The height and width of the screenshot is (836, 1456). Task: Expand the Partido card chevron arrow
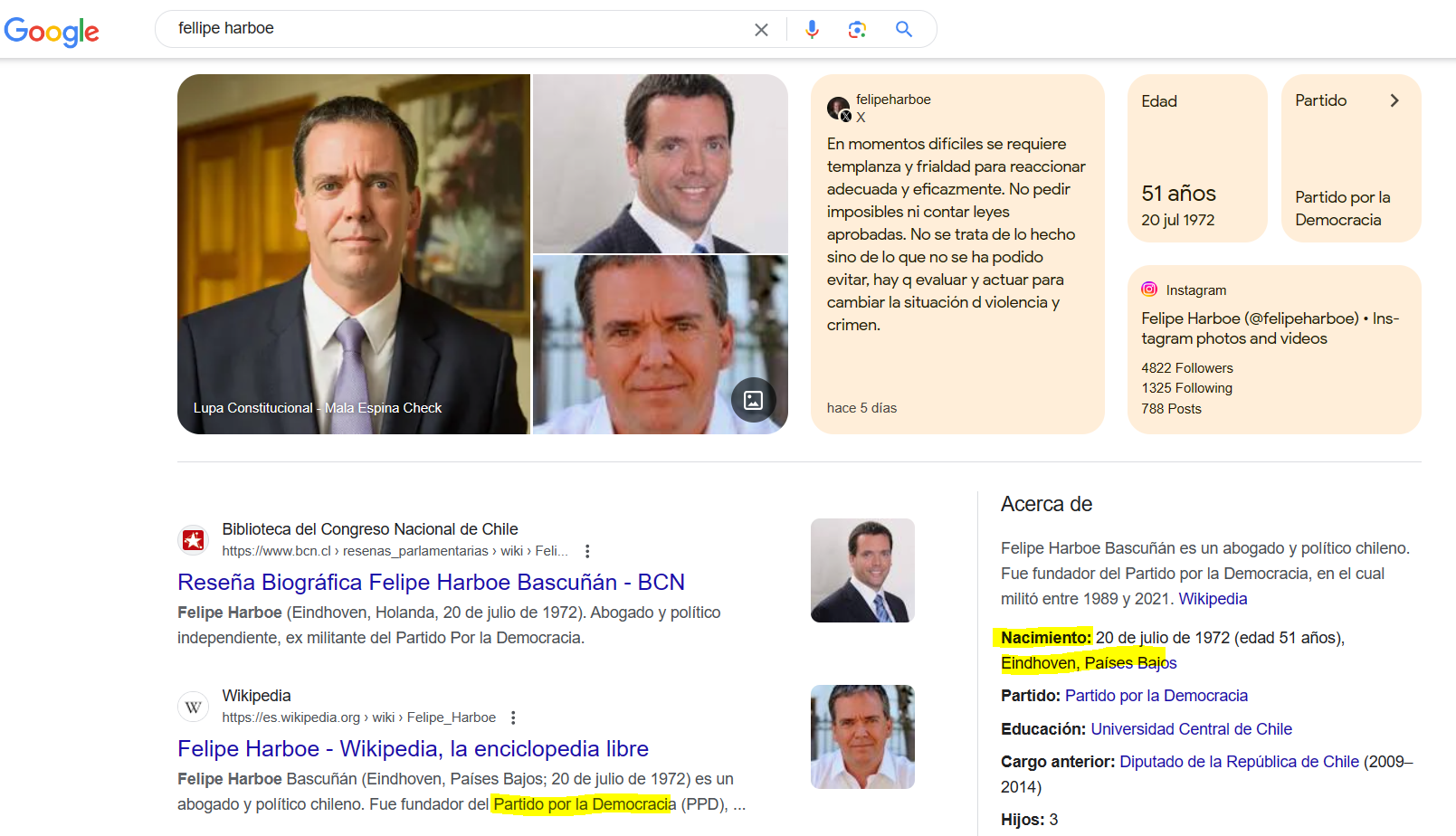[1394, 100]
